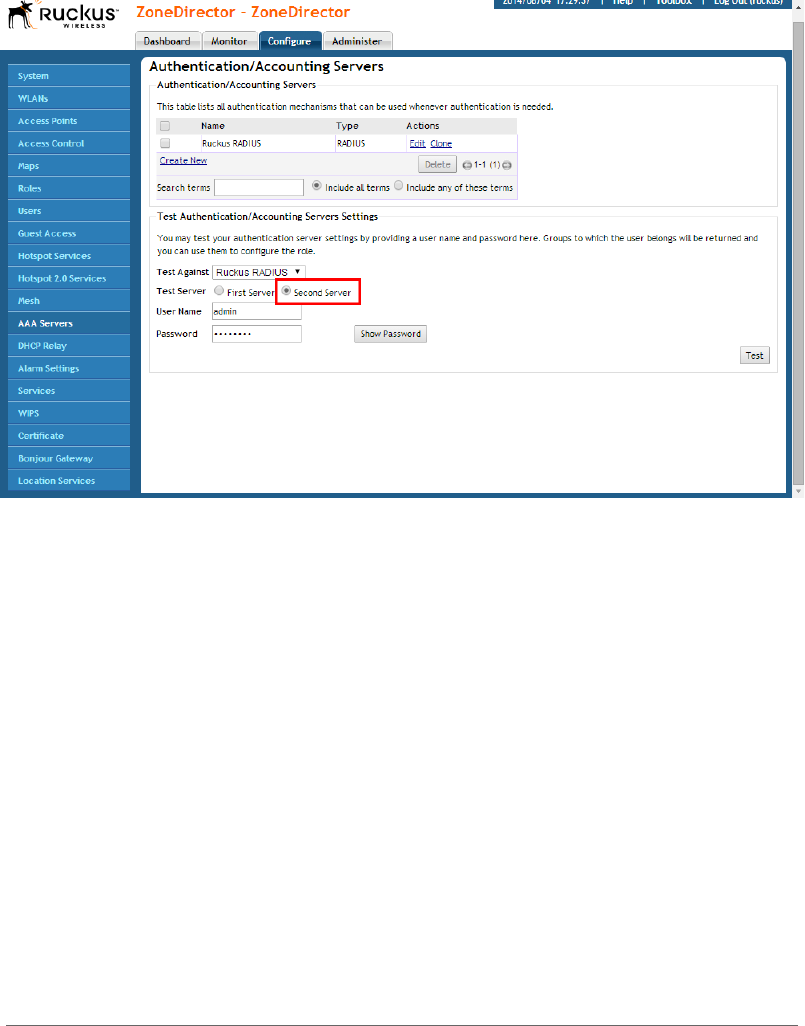The image size is (805, 1026).
Task: Click the Help link in top bar
Action: [622, 3]
